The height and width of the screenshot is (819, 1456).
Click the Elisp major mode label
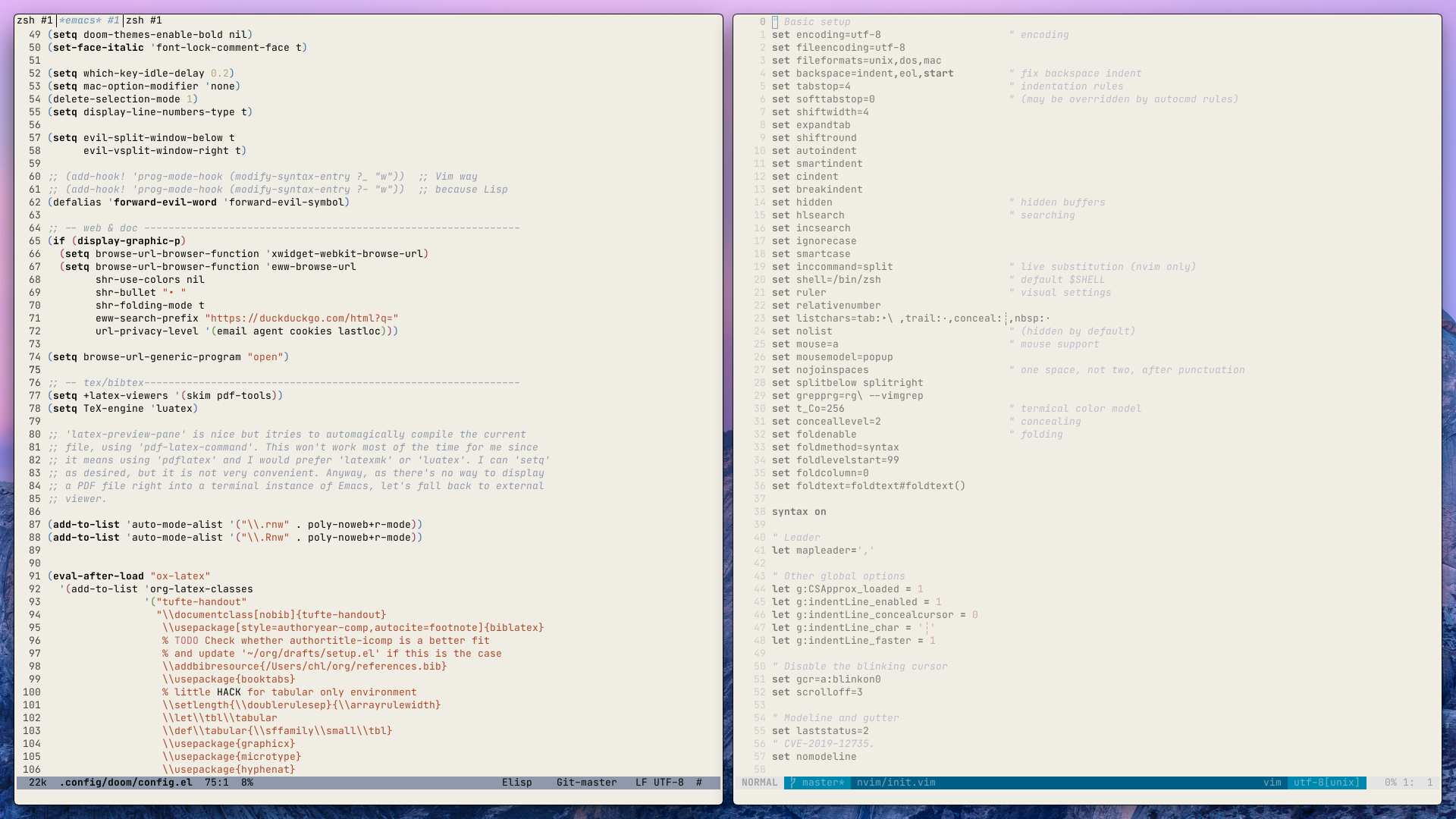(516, 783)
